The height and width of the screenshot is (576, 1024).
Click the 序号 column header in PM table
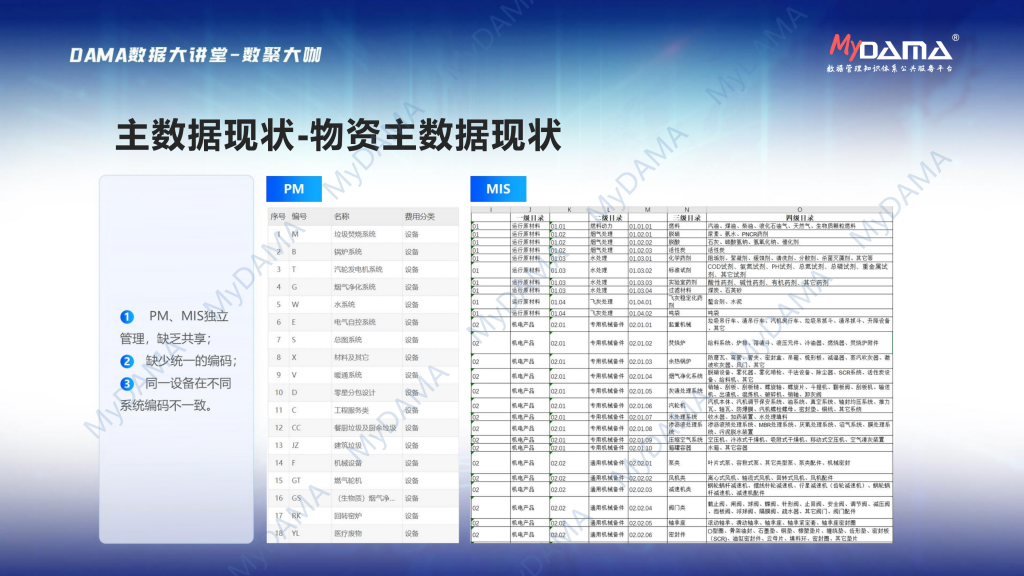tap(277, 216)
